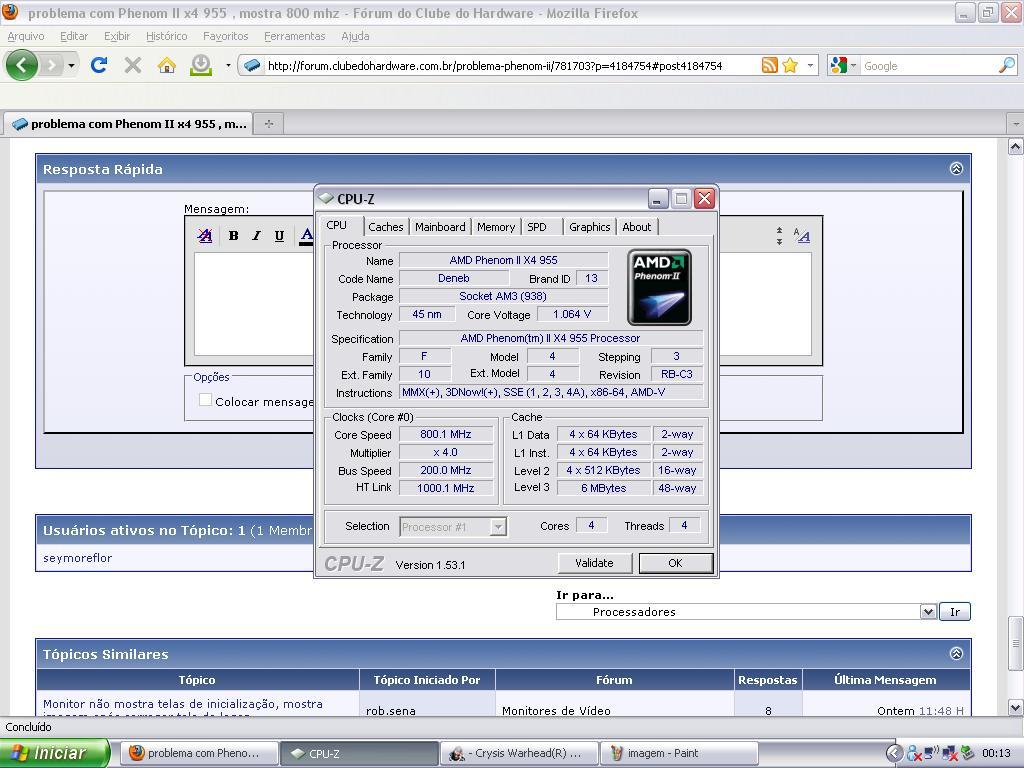This screenshot has width=1024, height=768.
Task: Switch to Crysis Warhead in the taskbar
Action: [519, 753]
